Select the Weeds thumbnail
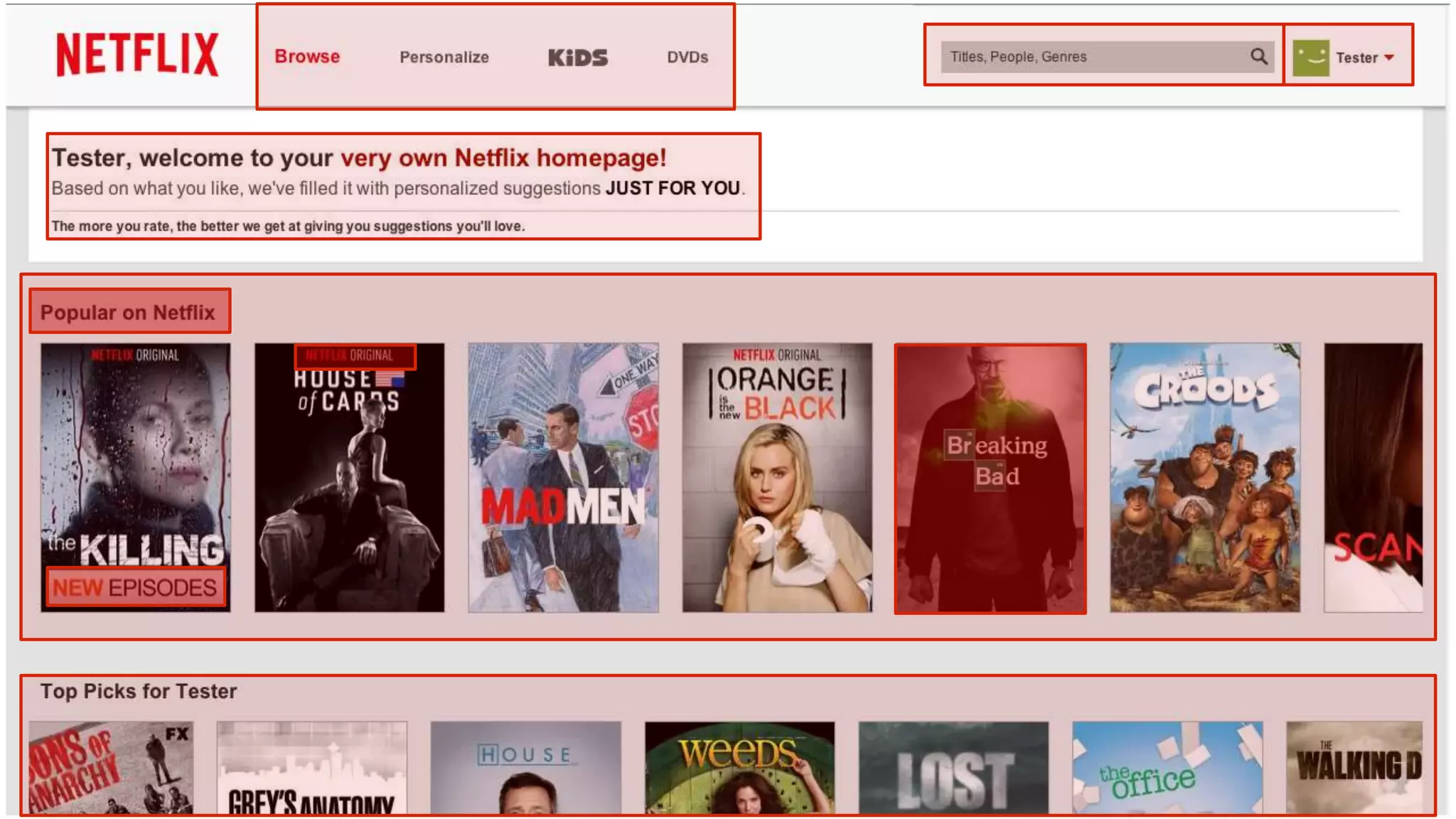 [739, 768]
